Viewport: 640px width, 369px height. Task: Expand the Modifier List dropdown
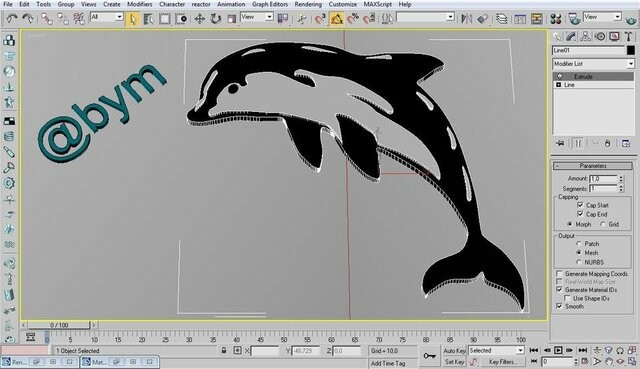click(593, 64)
